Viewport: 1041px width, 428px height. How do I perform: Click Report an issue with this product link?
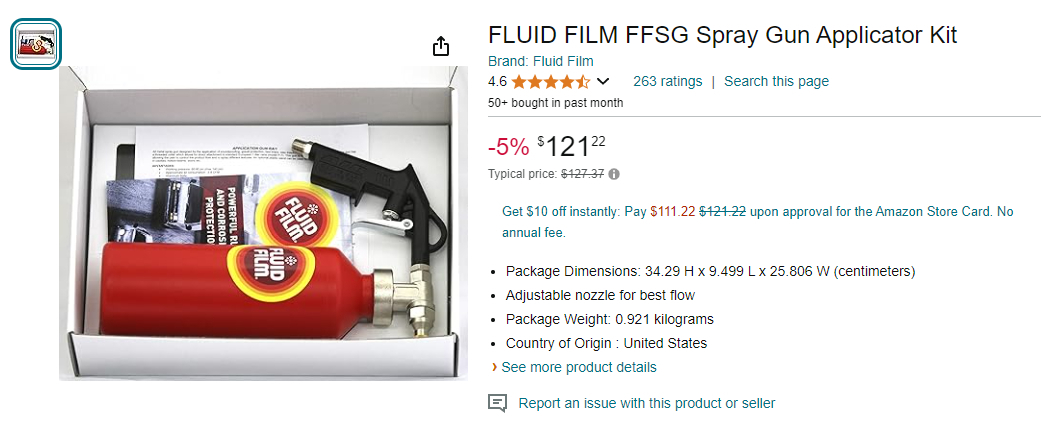pos(646,403)
